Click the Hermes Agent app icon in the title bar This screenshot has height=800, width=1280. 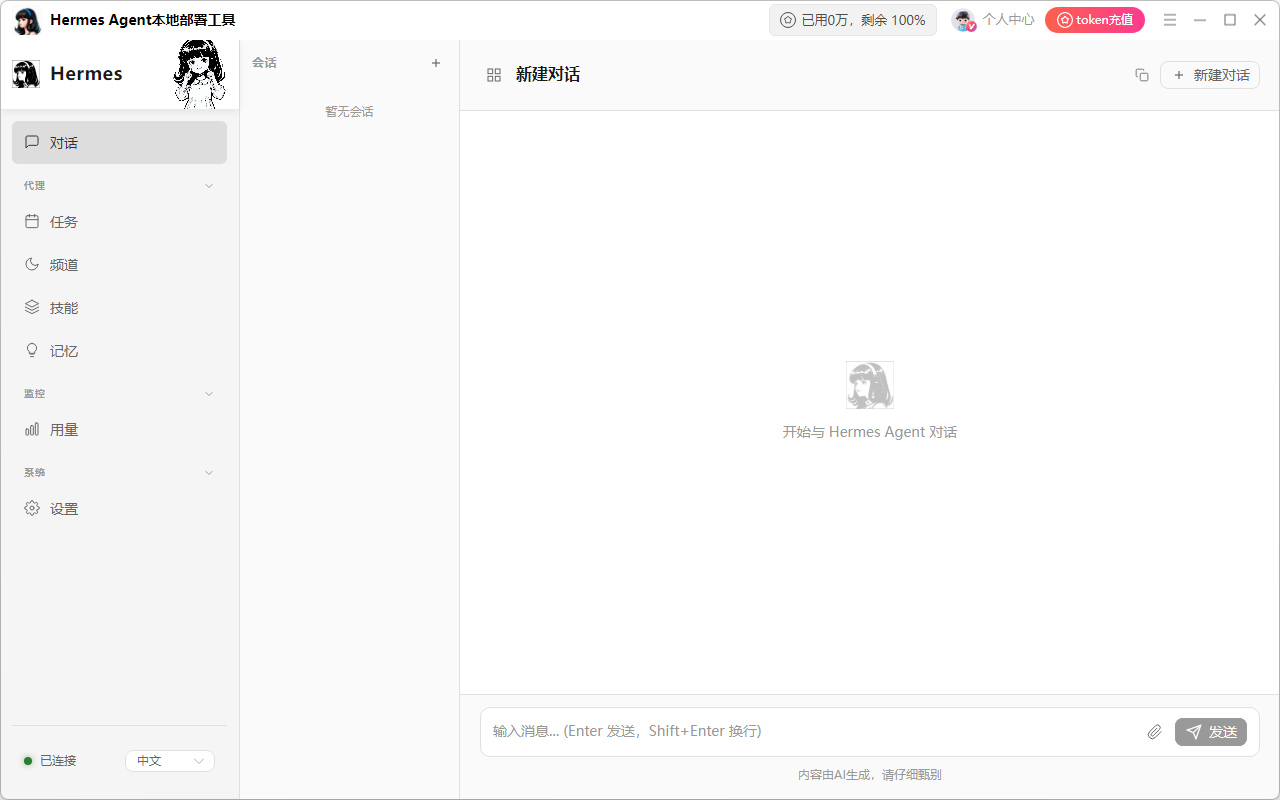27,21
